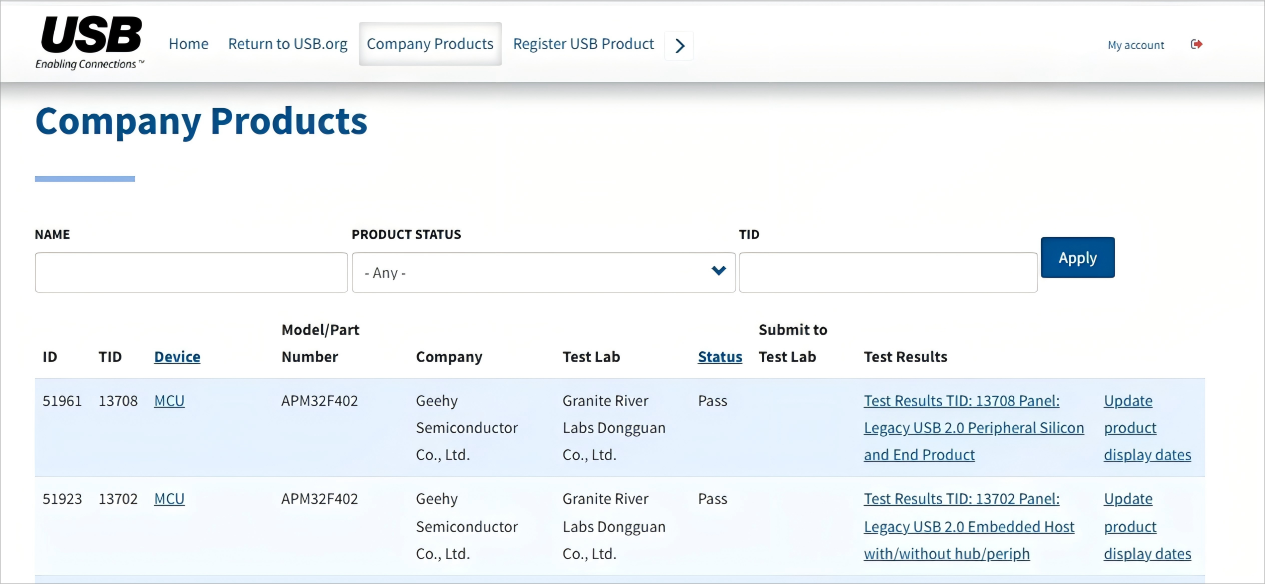Sort table by Device column

(x=177, y=357)
